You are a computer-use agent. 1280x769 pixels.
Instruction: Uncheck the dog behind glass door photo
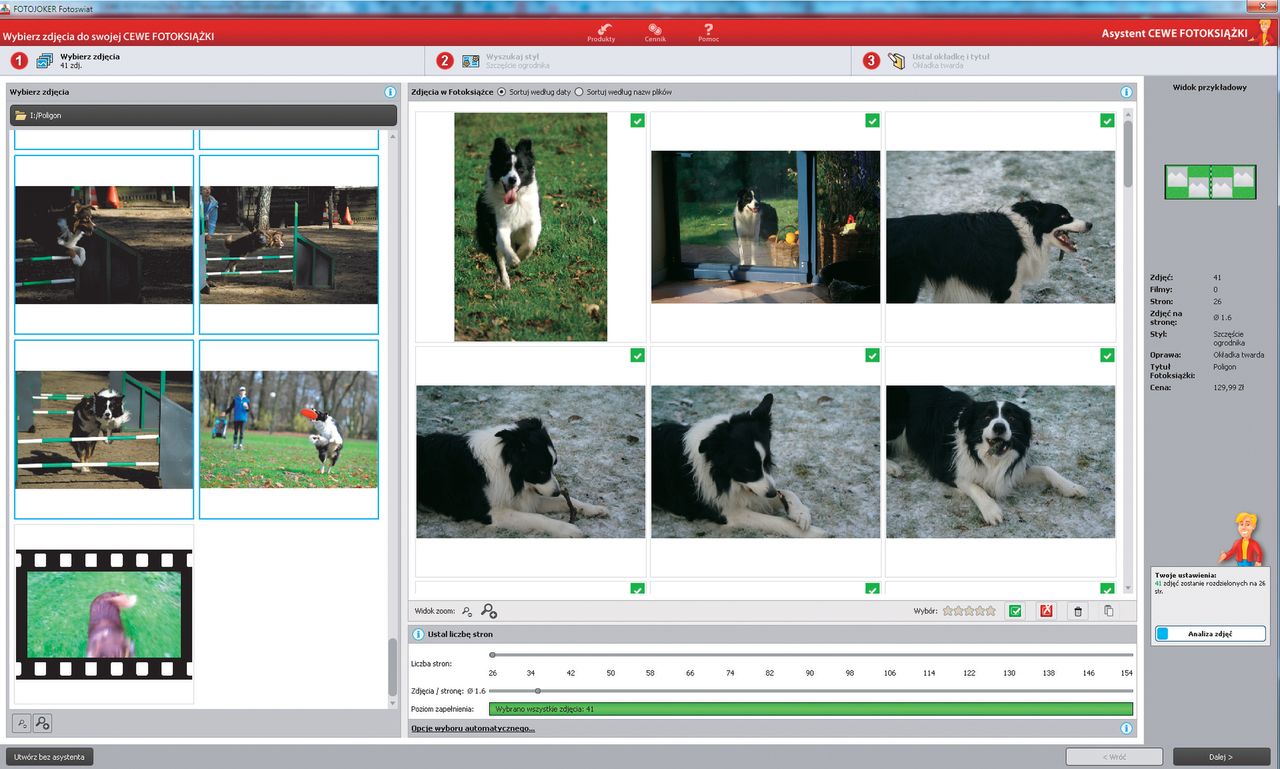[x=873, y=121]
